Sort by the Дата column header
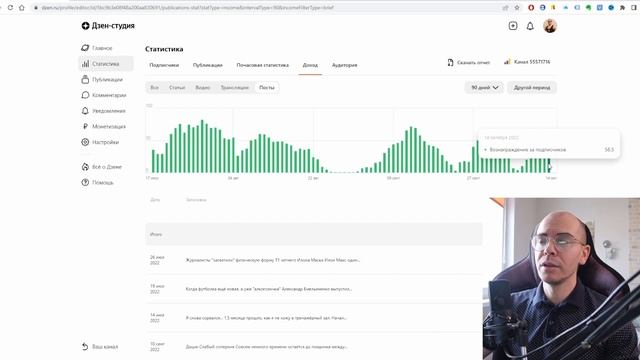This screenshot has height=360, width=640. tap(155, 200)
